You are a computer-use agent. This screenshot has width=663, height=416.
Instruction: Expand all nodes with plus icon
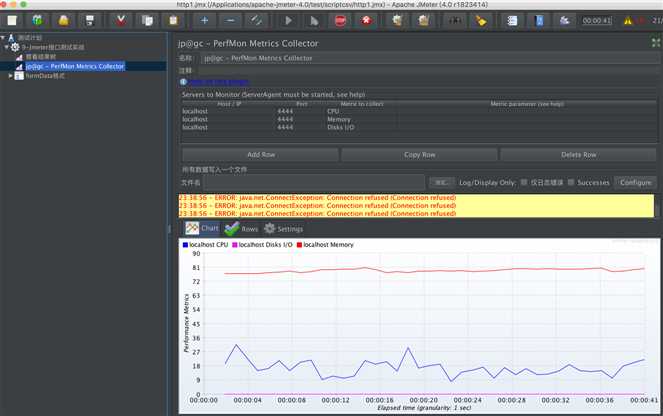[204, 20]
